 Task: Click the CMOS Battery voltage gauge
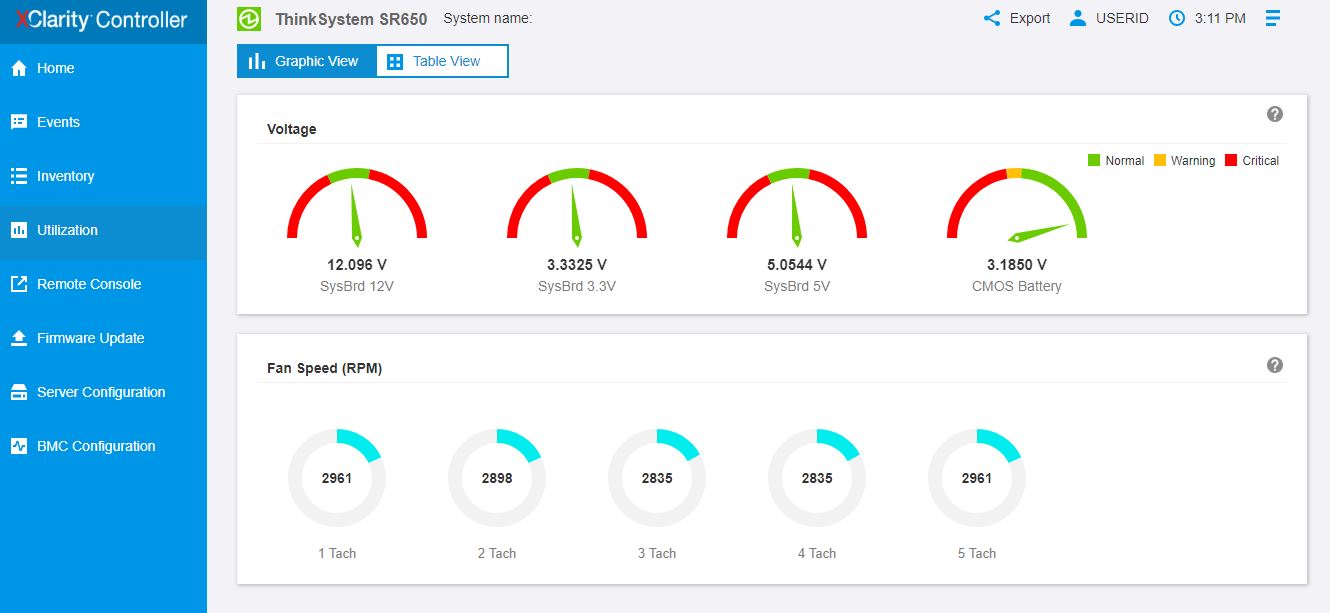point(1017,205)
